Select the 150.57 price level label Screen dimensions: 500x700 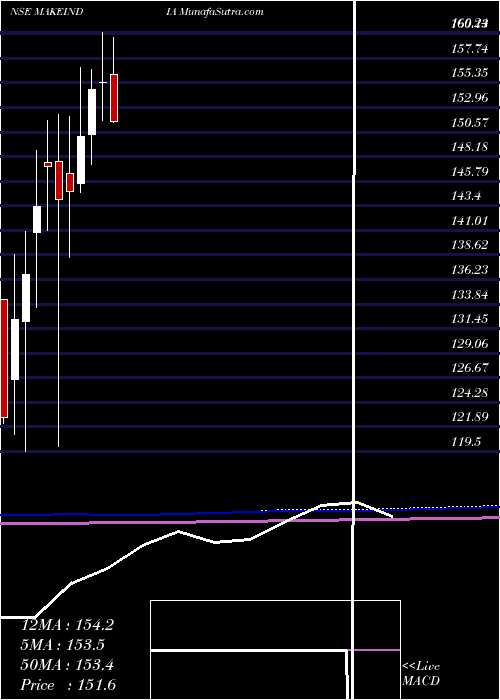[x=469, y=122]
